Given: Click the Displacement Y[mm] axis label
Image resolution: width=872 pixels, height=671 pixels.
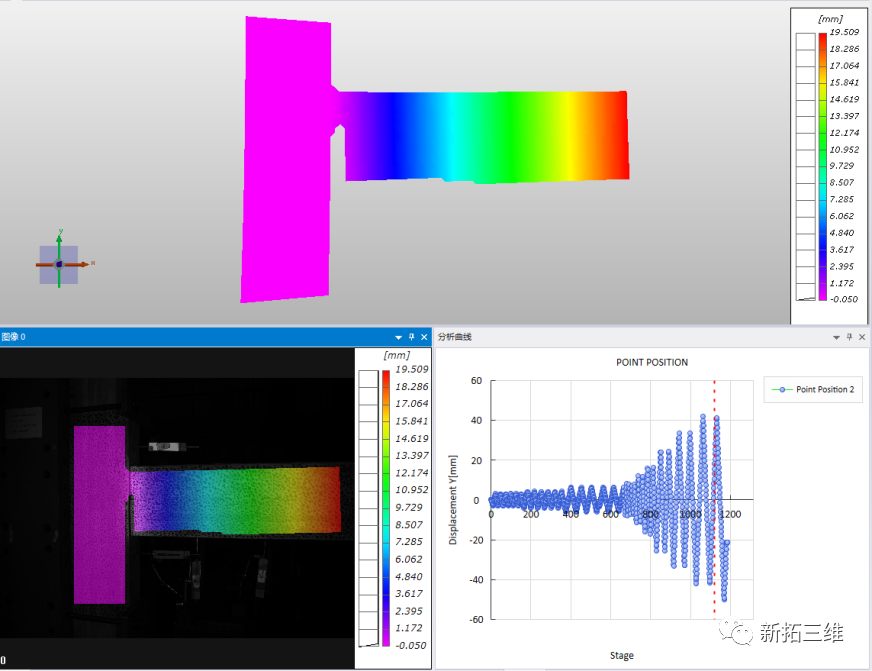Looking at the screenshot, I should (453, 500).
